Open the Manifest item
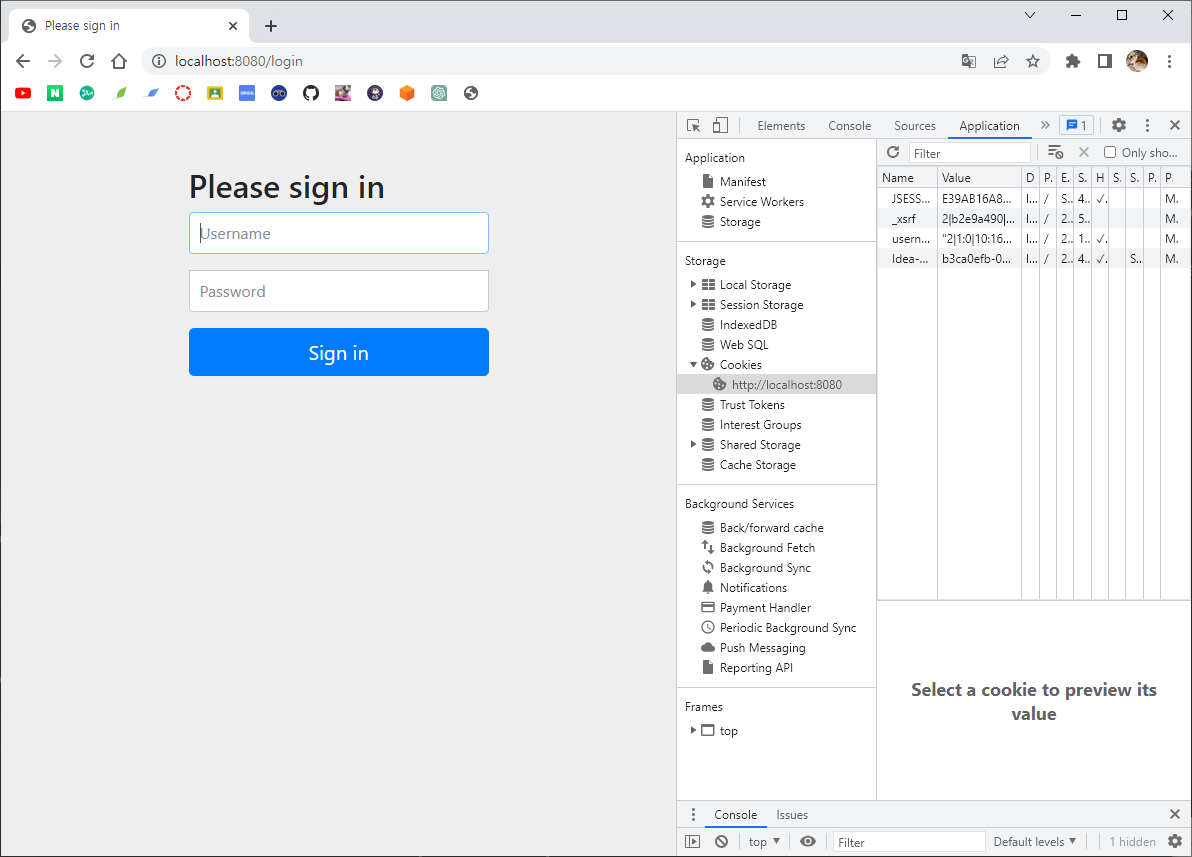Viewport: 1192px width, 857px height. pos(742,182)
